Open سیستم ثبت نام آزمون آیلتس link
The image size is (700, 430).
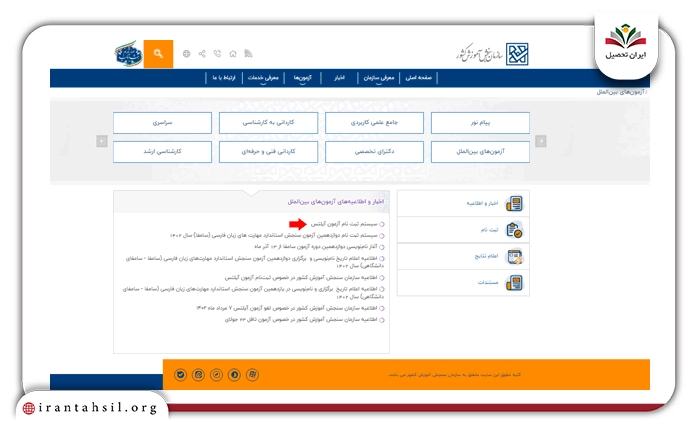tap(344, 224)
